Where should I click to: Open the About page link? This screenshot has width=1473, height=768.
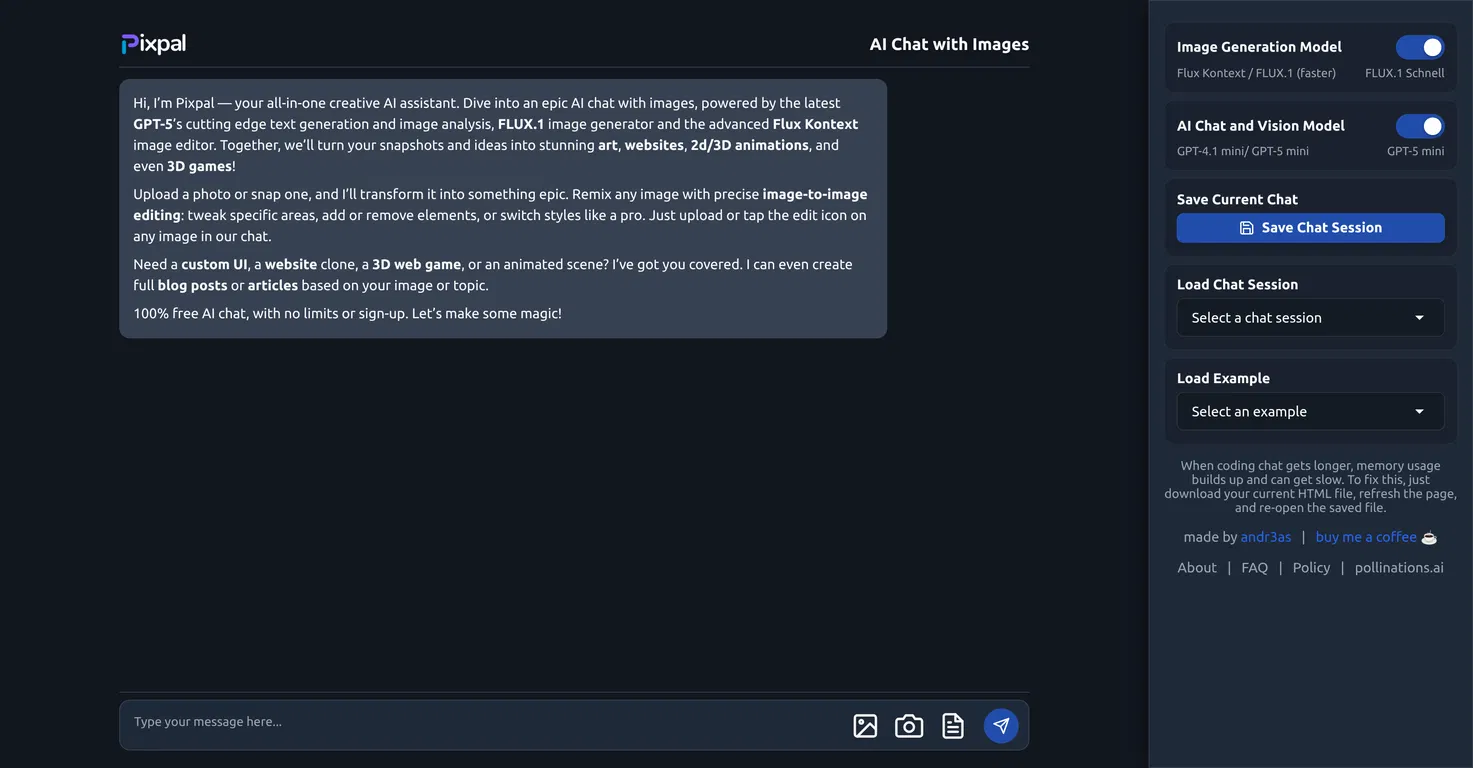pyautogui.click(x=1197, y=568)
